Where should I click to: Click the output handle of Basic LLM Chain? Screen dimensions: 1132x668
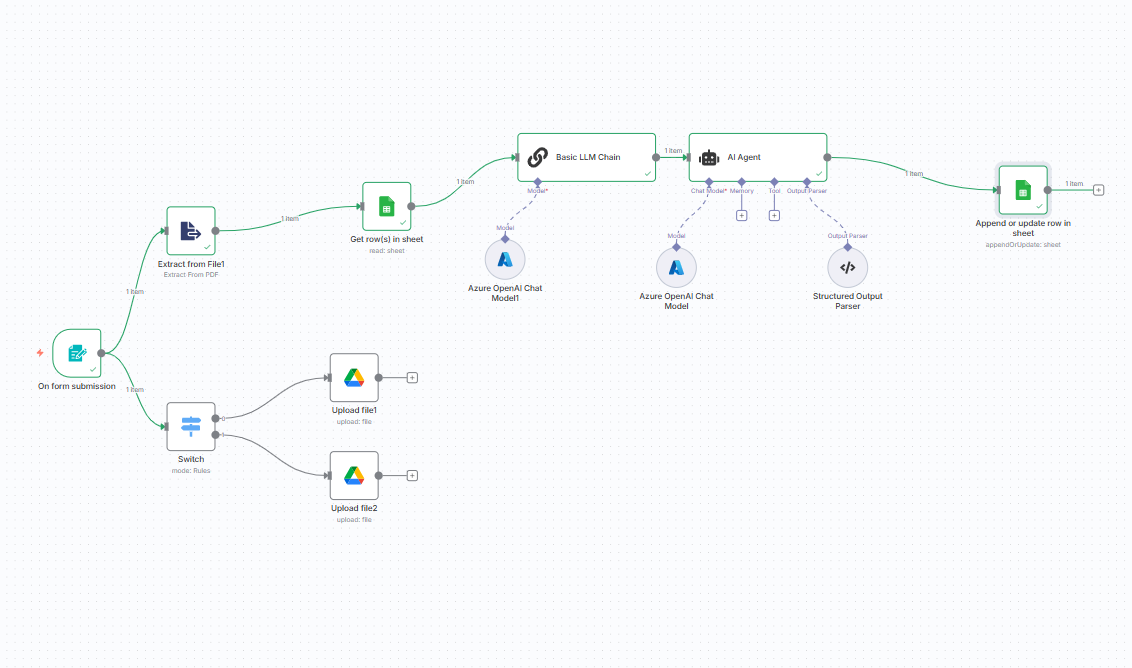[656, 157]
